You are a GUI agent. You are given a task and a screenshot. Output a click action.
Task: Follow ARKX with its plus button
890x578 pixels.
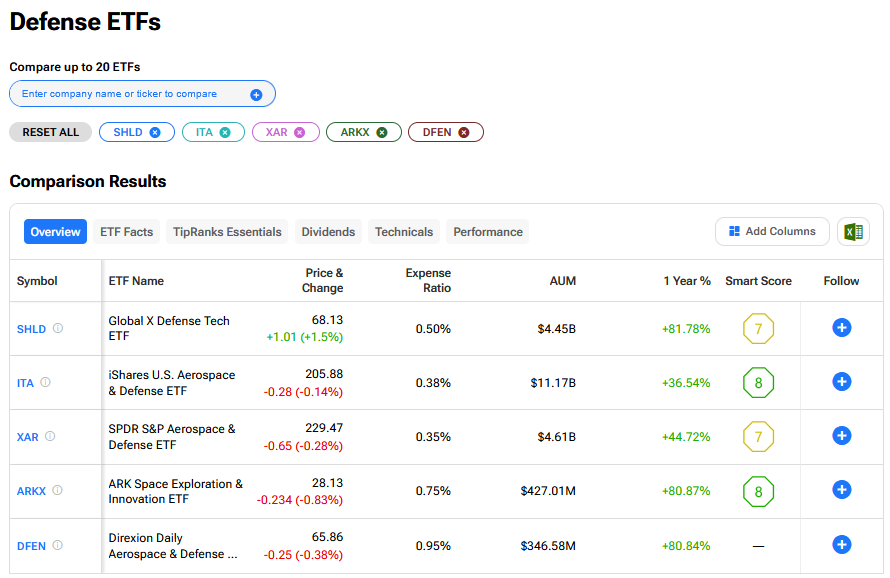(x=841, y=489)
